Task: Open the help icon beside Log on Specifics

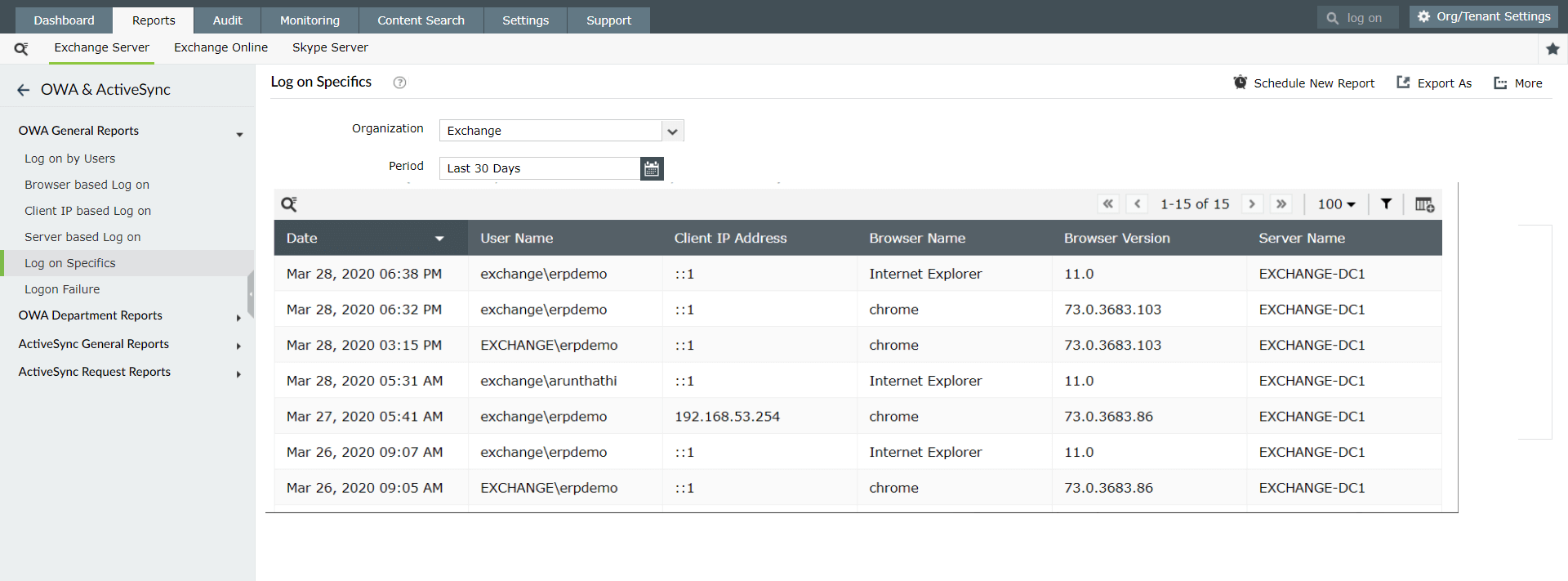Action: (399, 83)
